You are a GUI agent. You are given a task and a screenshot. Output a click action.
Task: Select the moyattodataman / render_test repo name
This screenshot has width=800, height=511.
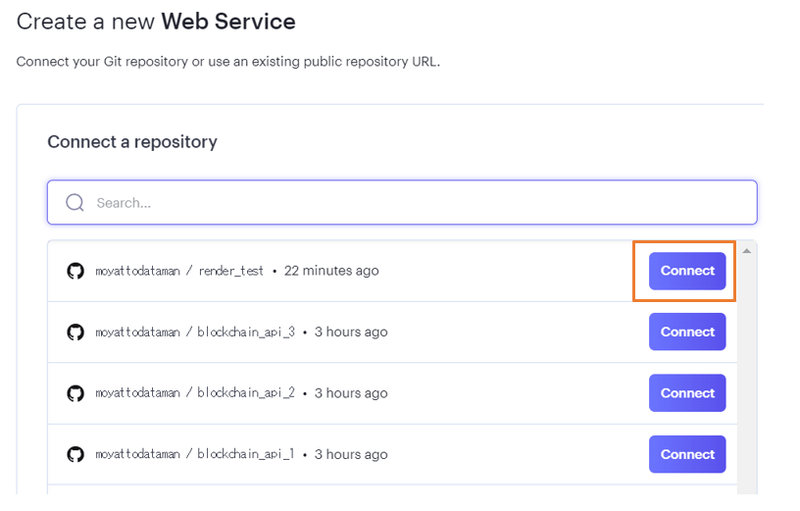179,271
